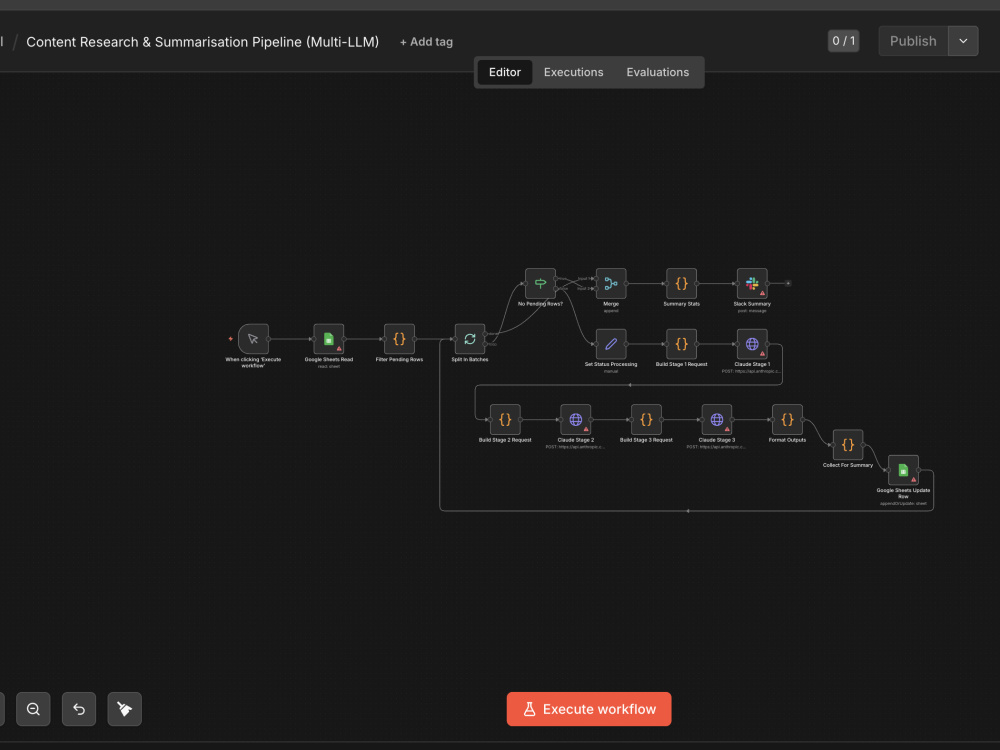Select the Claude Stage 2 HTTP node
The image size is (1000, 750).
(x=575, y=419)
